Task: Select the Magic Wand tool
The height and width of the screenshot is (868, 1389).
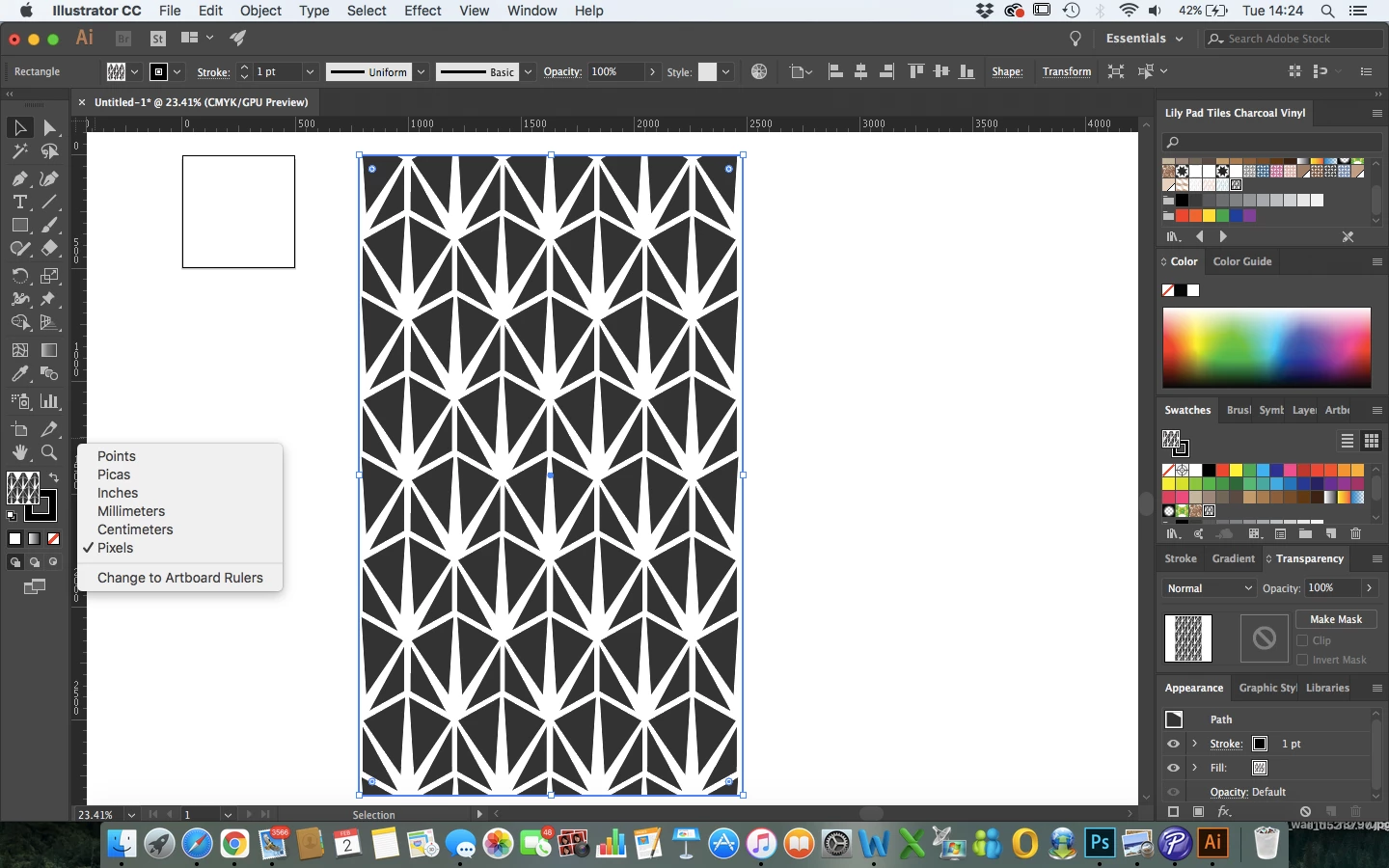Action: click(x=19, y=151)
